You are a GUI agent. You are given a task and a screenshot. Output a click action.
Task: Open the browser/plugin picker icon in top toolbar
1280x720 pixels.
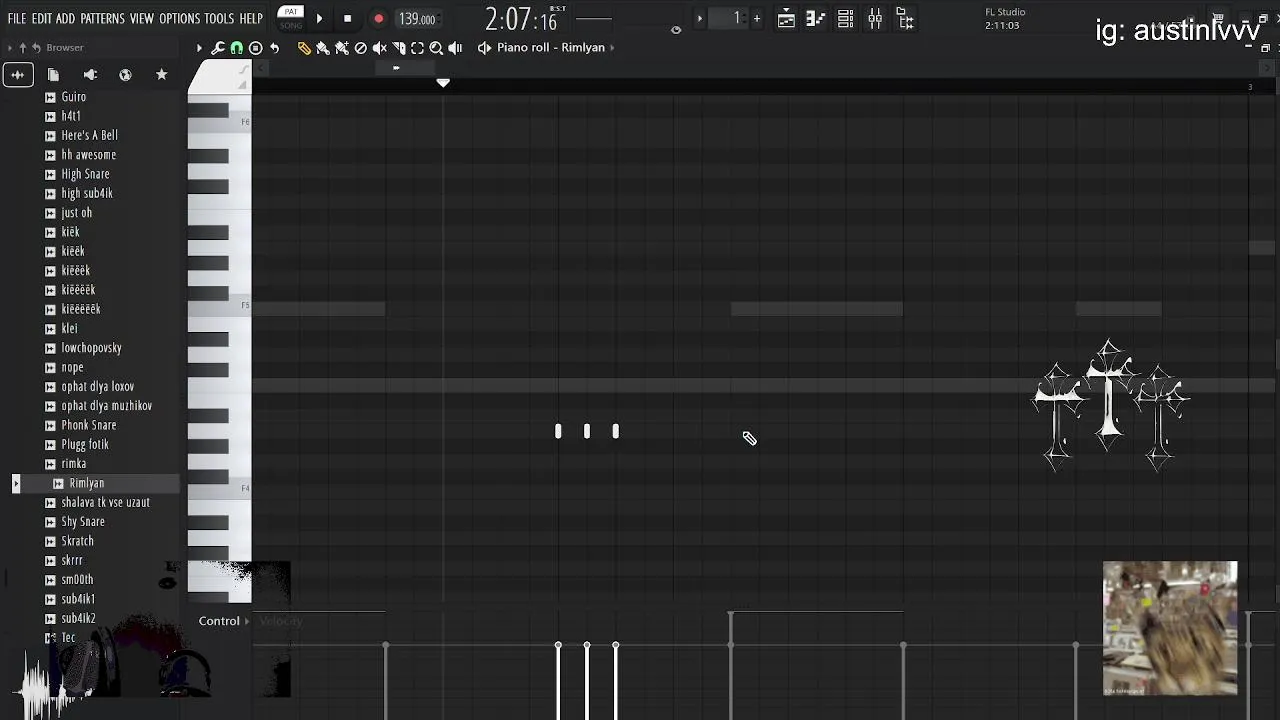905,18
